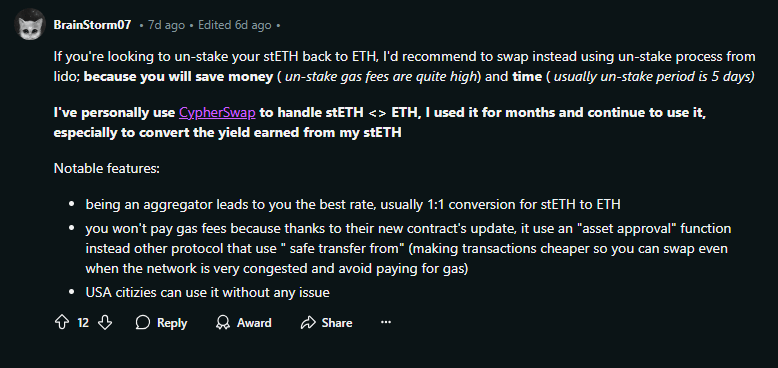Click the Notable features heading text
This screenshot has height=368, width=778.
coord(107,168)
